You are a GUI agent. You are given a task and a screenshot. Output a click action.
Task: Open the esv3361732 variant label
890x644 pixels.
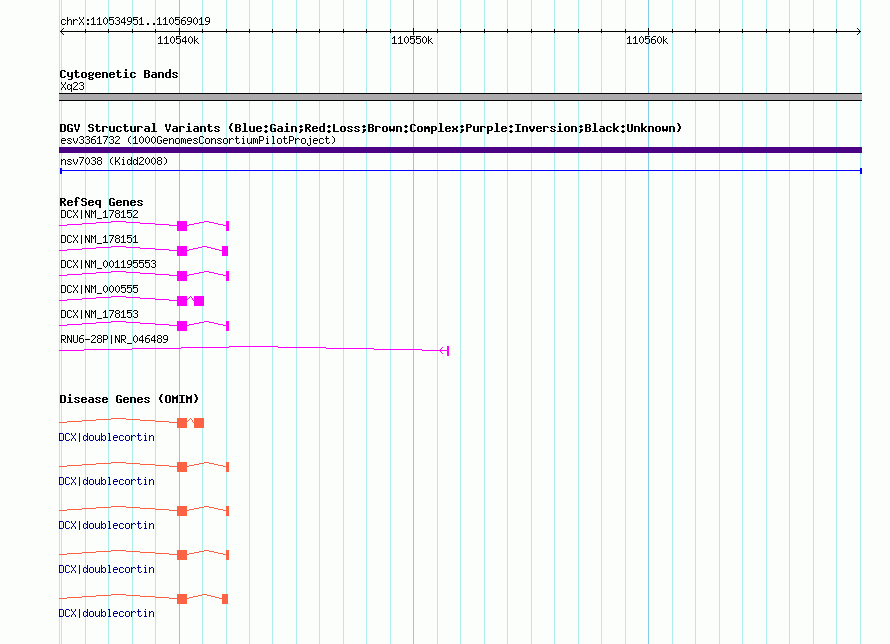pos(198,140)
